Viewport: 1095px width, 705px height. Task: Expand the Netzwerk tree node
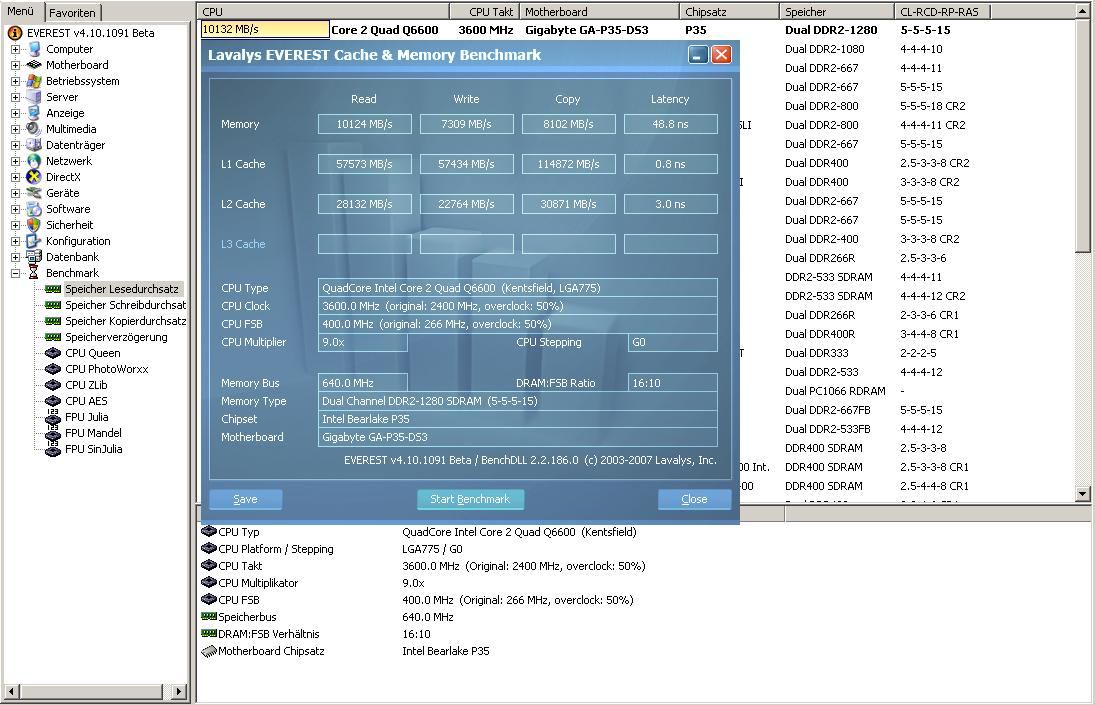click(x=15, y=161)
